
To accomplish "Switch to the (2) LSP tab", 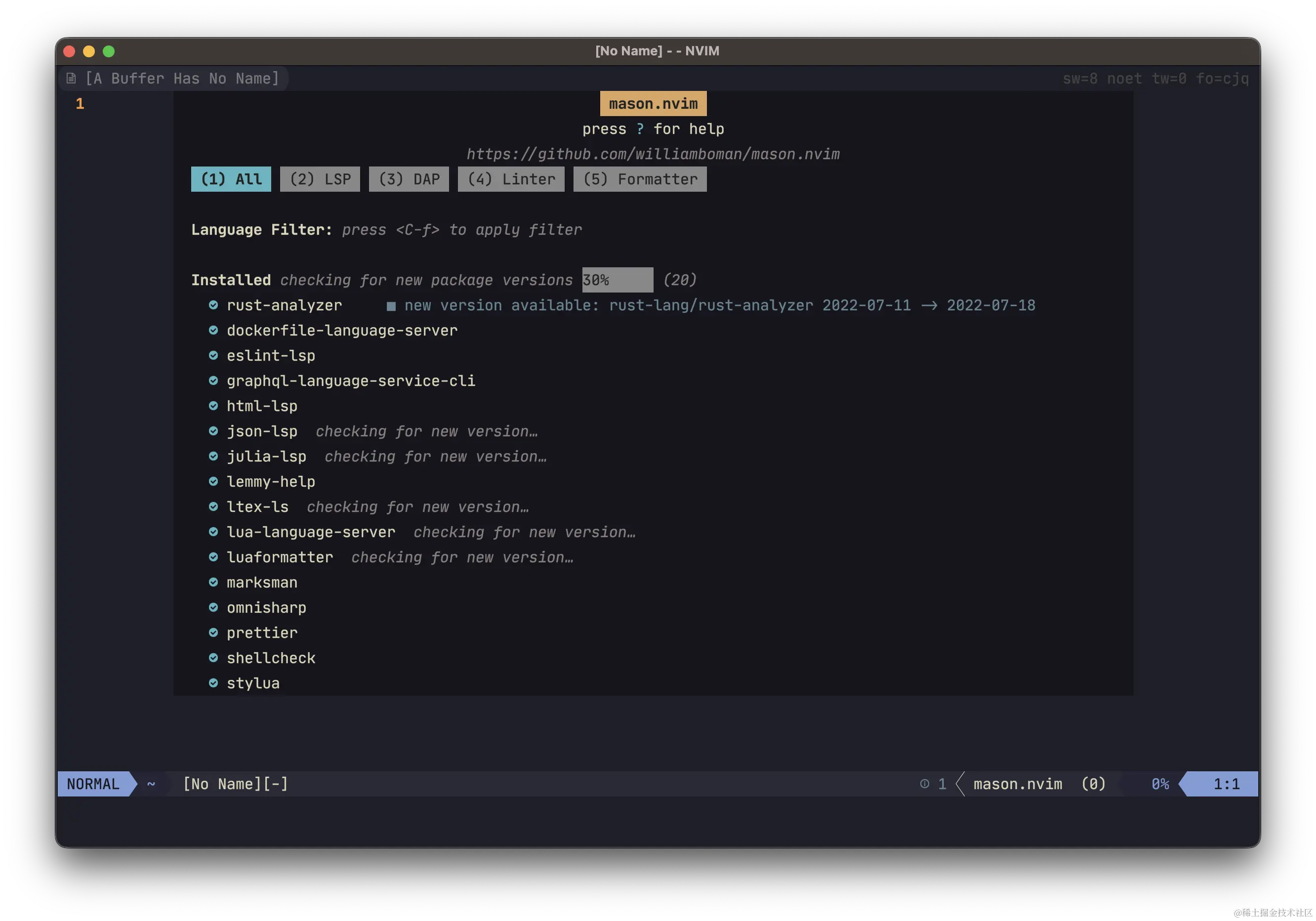I will (320, 179).
